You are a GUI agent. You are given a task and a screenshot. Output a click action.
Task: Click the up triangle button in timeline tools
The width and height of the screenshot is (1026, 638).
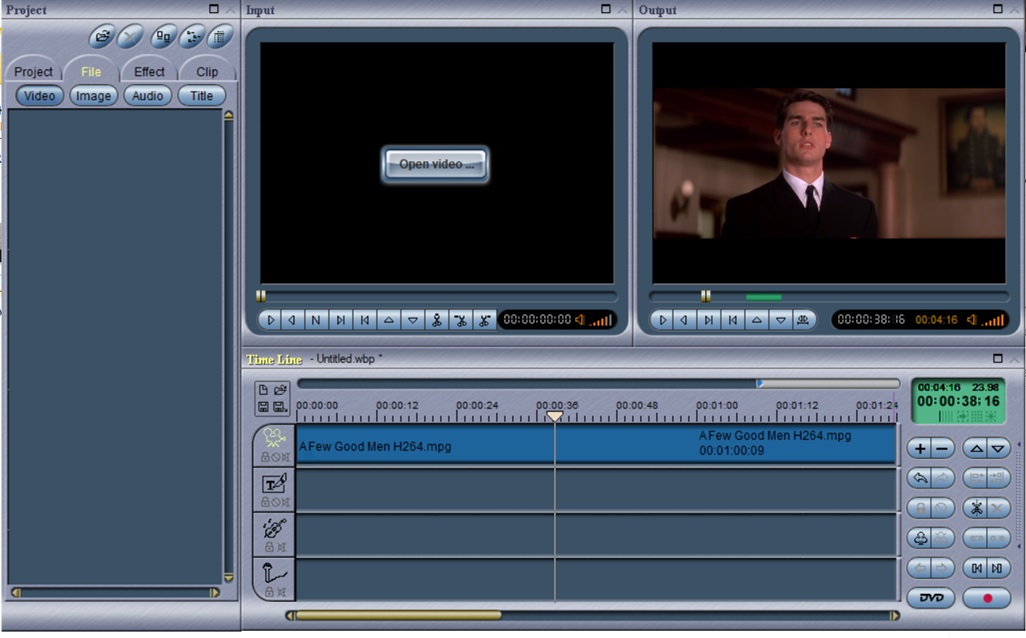[x=976, y=448]
